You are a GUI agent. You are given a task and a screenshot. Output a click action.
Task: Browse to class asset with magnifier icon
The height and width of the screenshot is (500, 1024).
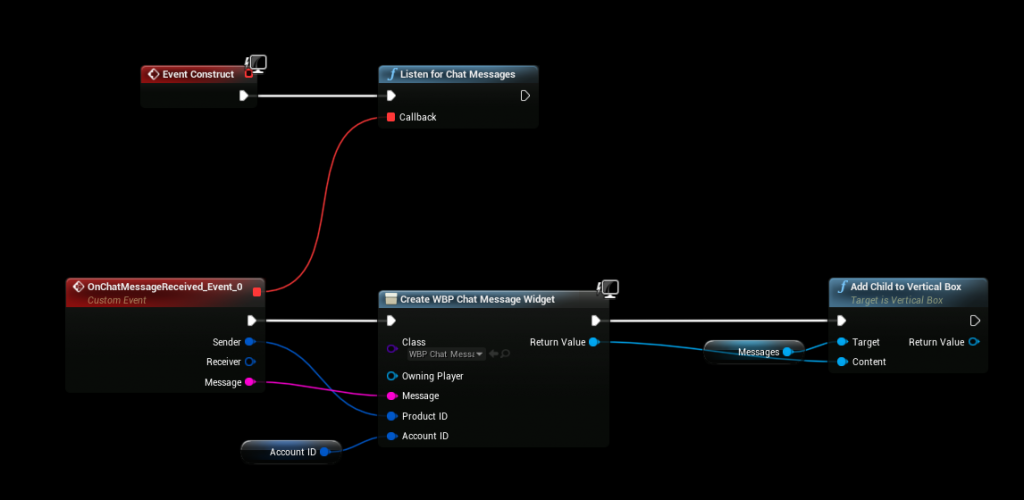click(506, 354)
